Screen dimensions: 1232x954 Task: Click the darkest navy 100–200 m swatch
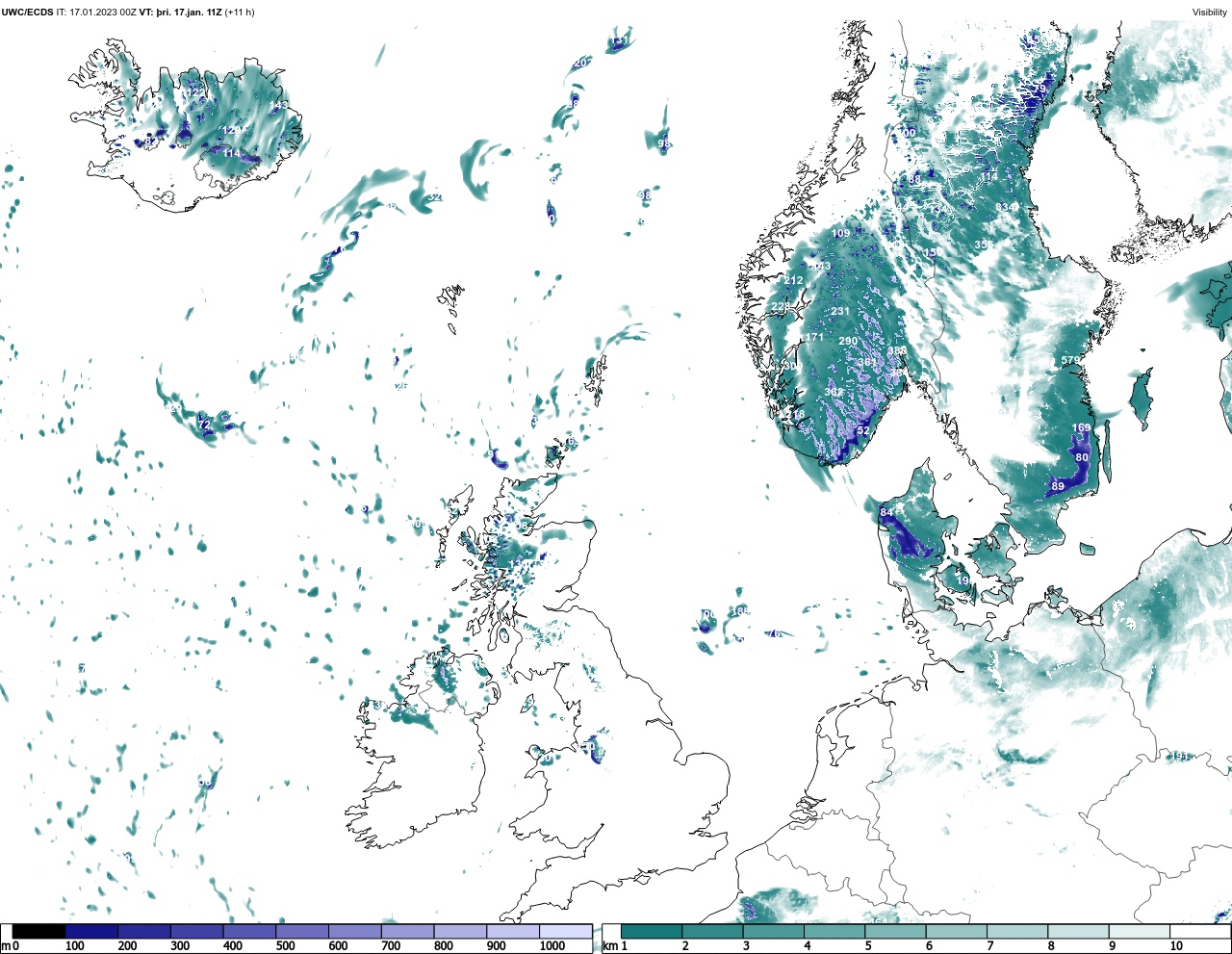[91, 931]
